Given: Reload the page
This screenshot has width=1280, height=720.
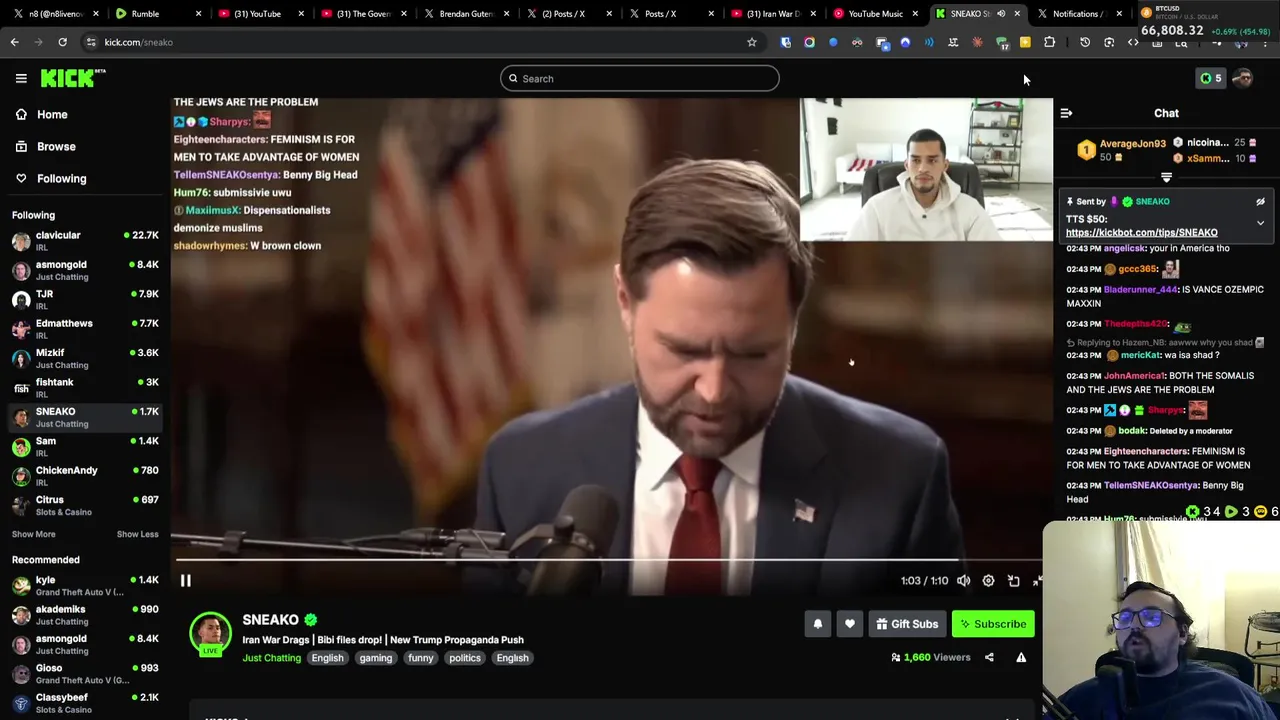Looking at the screenshot, I should (62, 42).
